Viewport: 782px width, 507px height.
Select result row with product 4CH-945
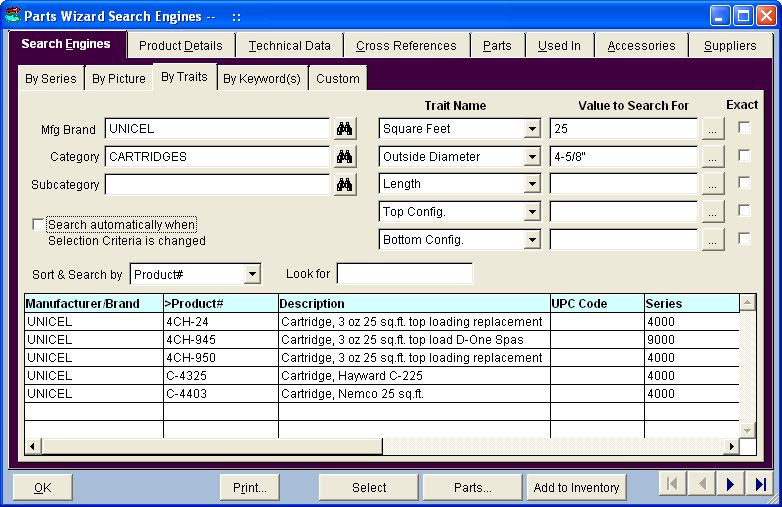[x=382, y=339]
